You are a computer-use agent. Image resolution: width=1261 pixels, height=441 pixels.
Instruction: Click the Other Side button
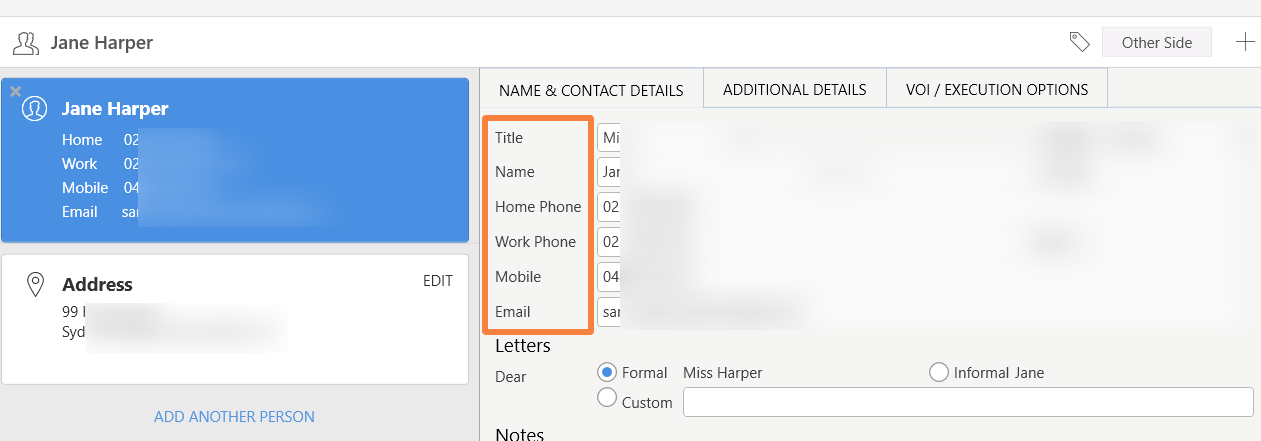[x=1155, y=42]
